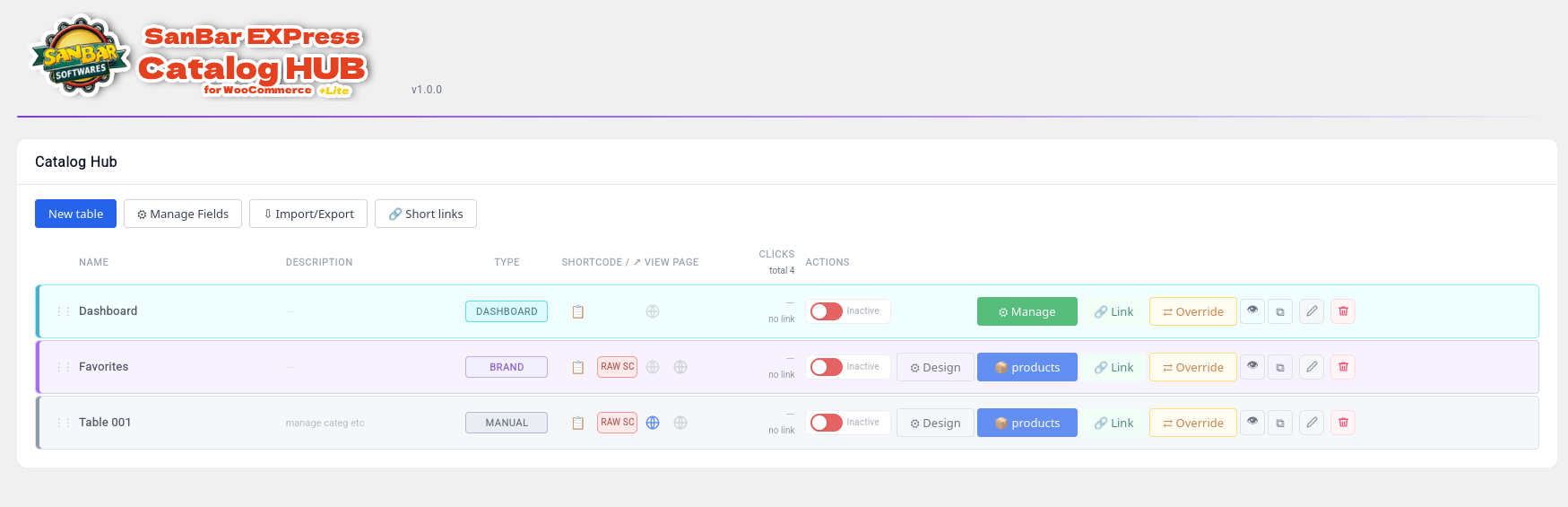Delete Table 001 with trash icon
The width and height of the screenshot is (1568, 507).
[1343, 423]
